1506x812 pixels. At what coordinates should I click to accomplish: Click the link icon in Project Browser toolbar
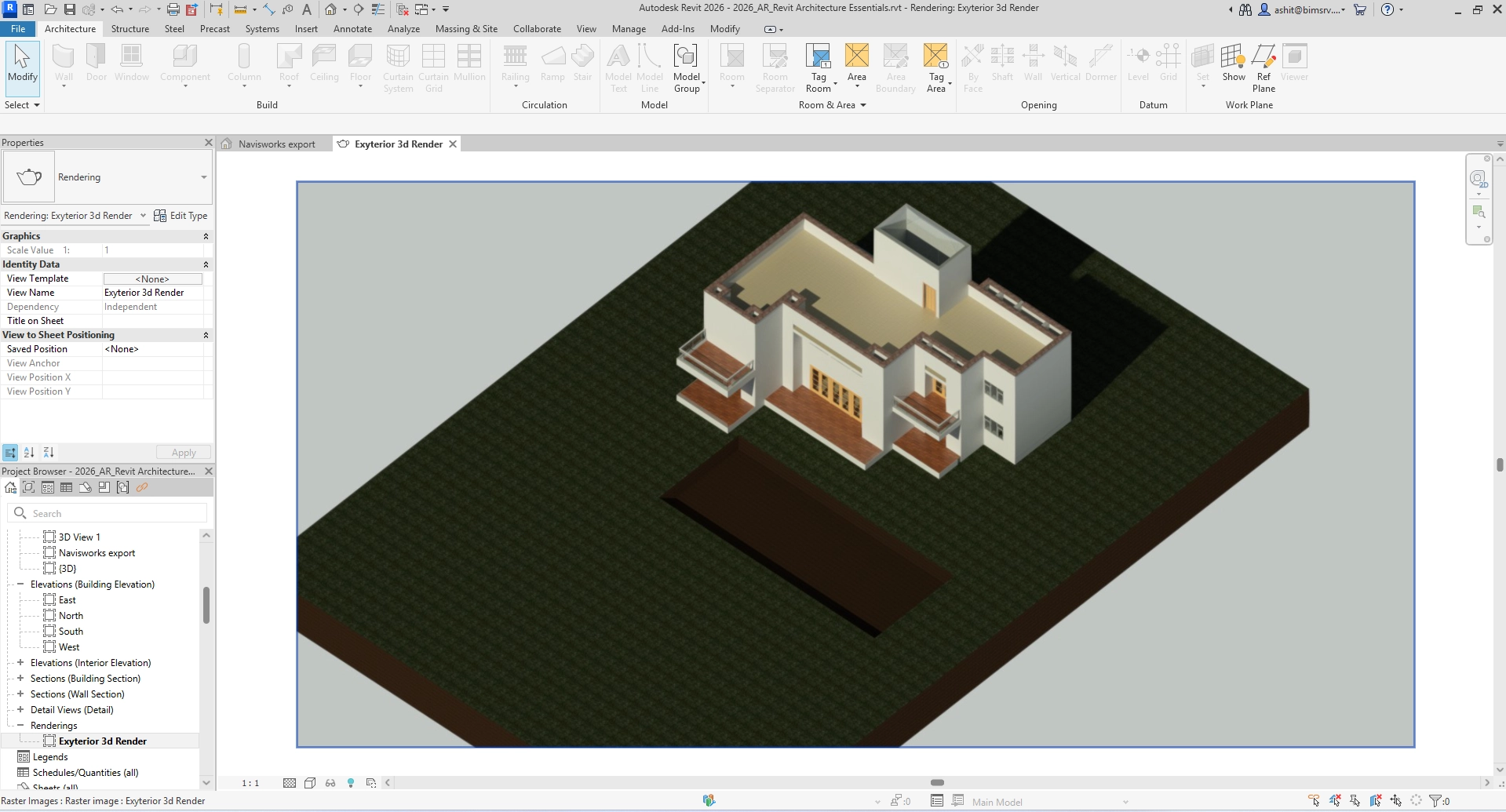pyautogui.click(x=142, y=487)
